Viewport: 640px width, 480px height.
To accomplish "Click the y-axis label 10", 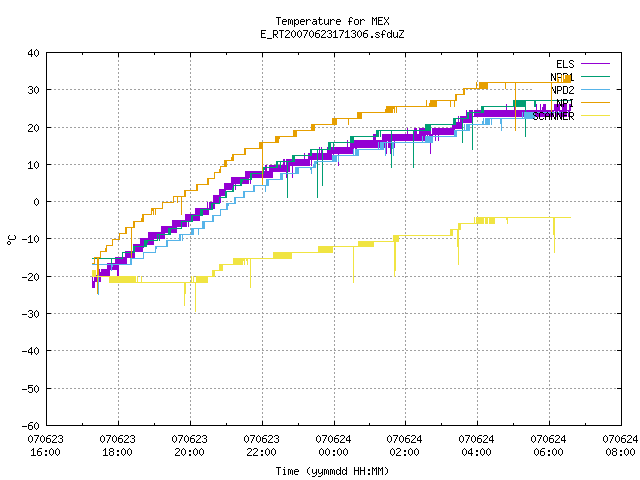I will (x=33, y=165).
